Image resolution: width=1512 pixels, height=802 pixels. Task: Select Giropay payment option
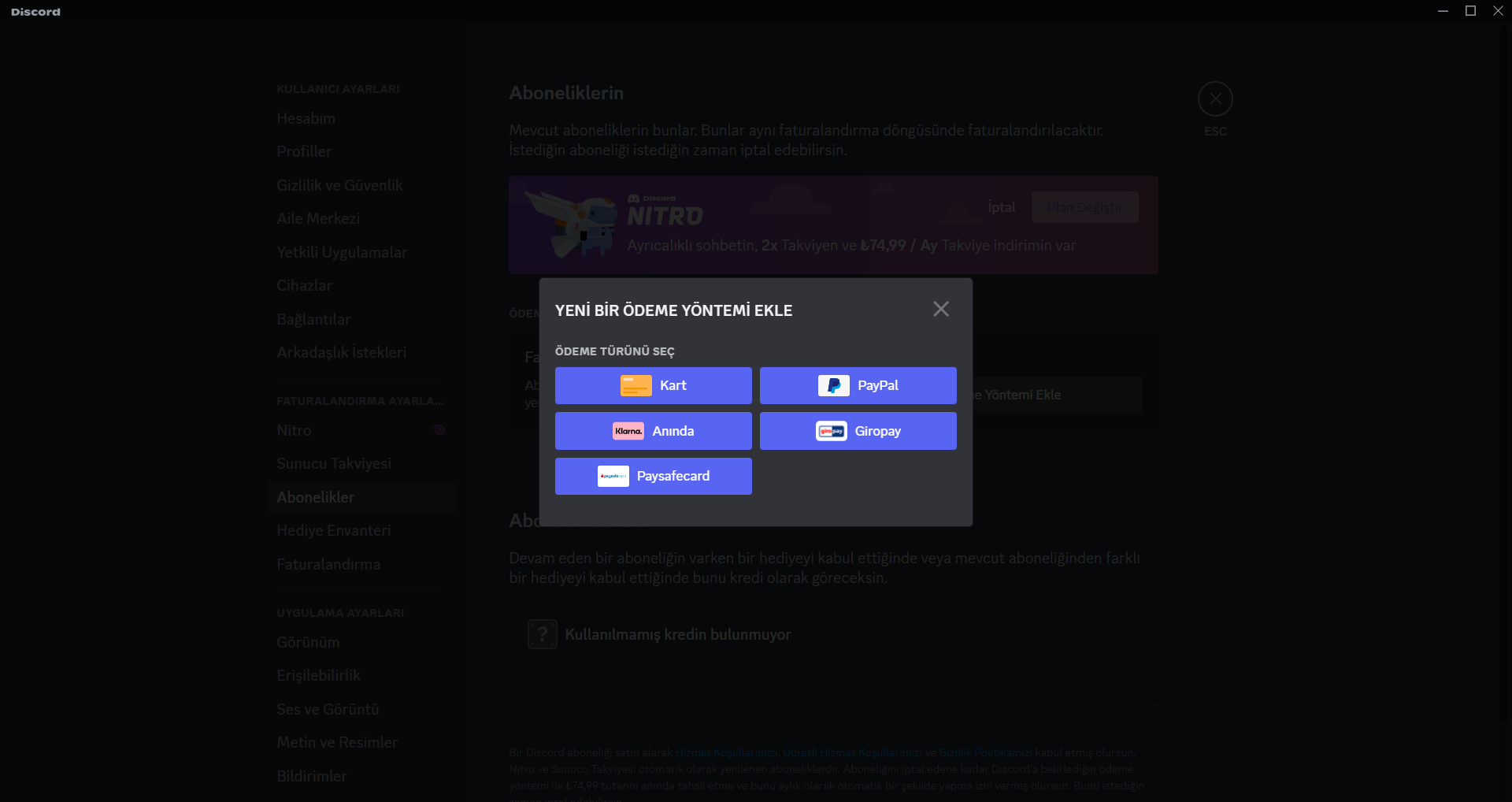[x=858, y=431]
